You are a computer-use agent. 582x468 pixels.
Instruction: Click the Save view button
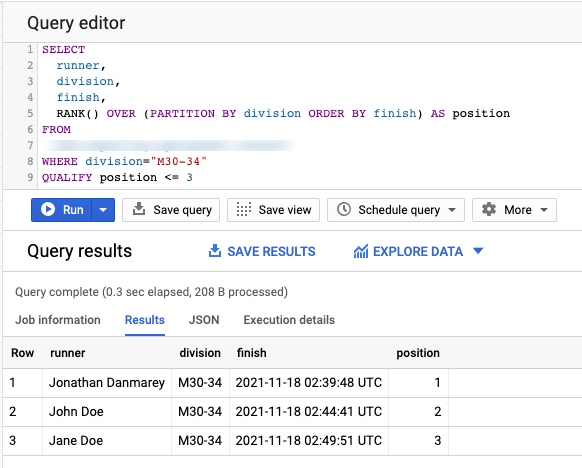(273, 210)
